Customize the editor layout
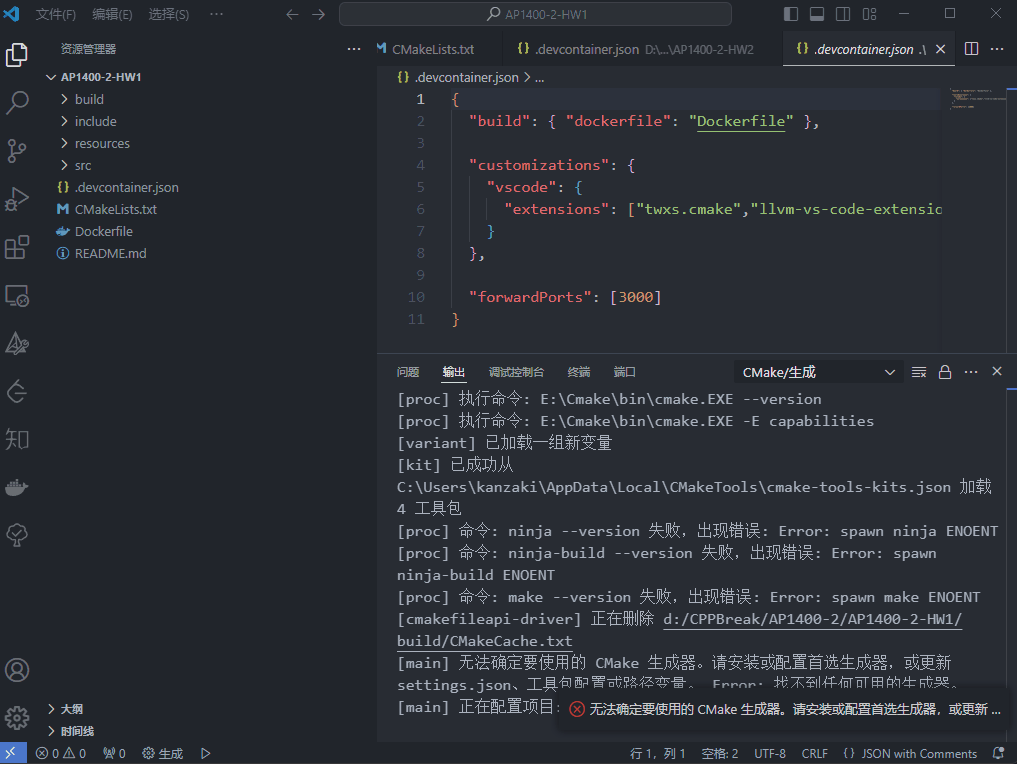The image size is (1017, 764). coord(870,14)
